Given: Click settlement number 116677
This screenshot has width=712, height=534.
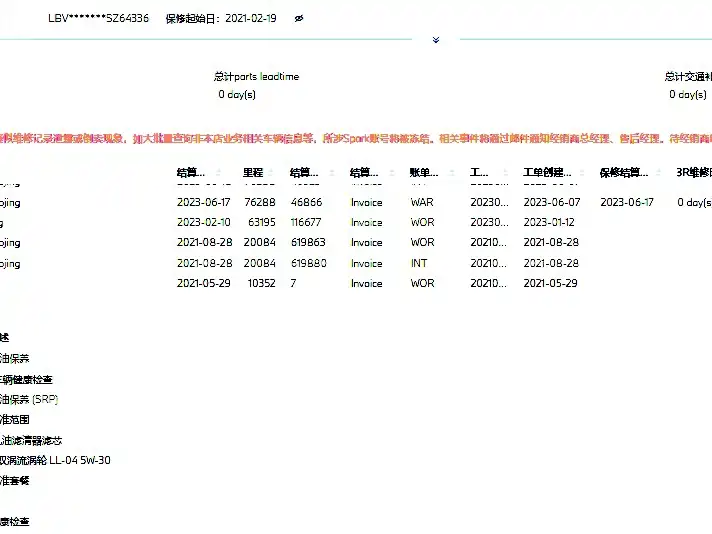Looking at the screenshot, I should point(306,222).
